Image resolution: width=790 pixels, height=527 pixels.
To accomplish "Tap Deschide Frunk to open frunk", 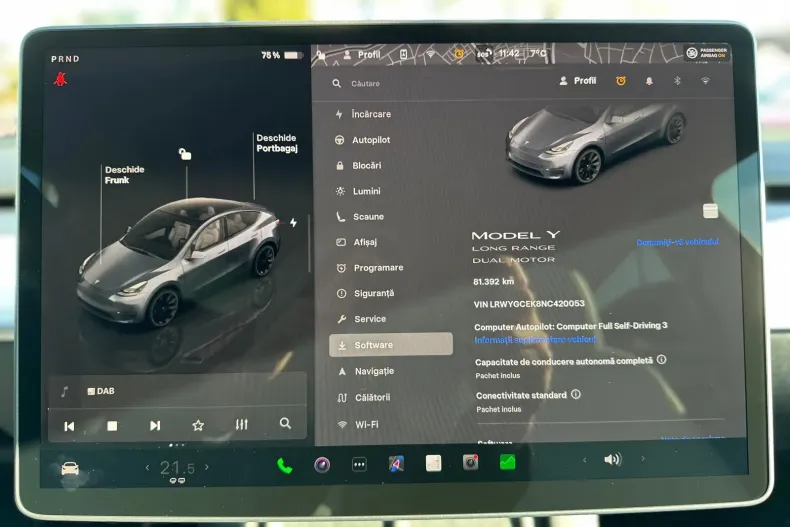I will coord(124,175).
